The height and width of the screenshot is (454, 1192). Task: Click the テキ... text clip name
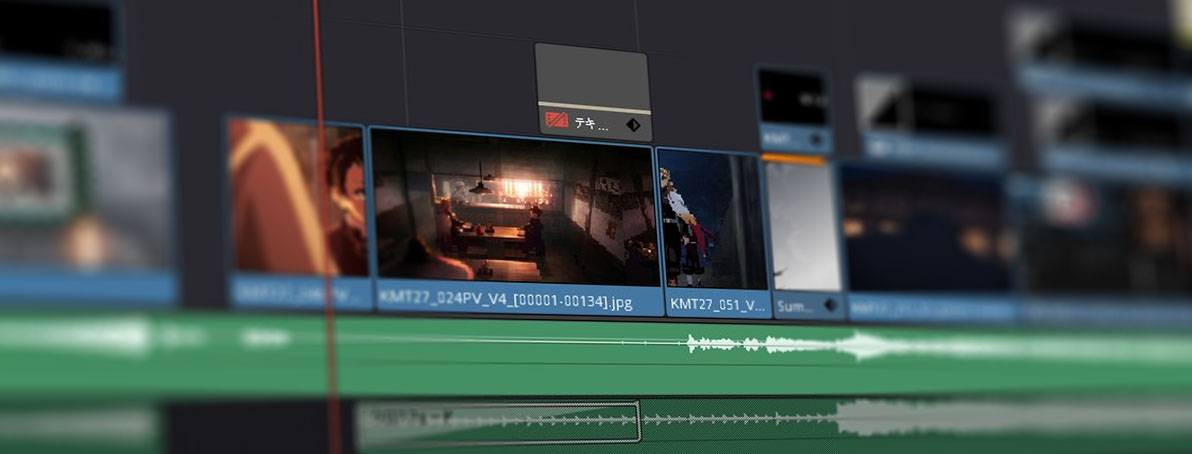click(x=591, y=123)
